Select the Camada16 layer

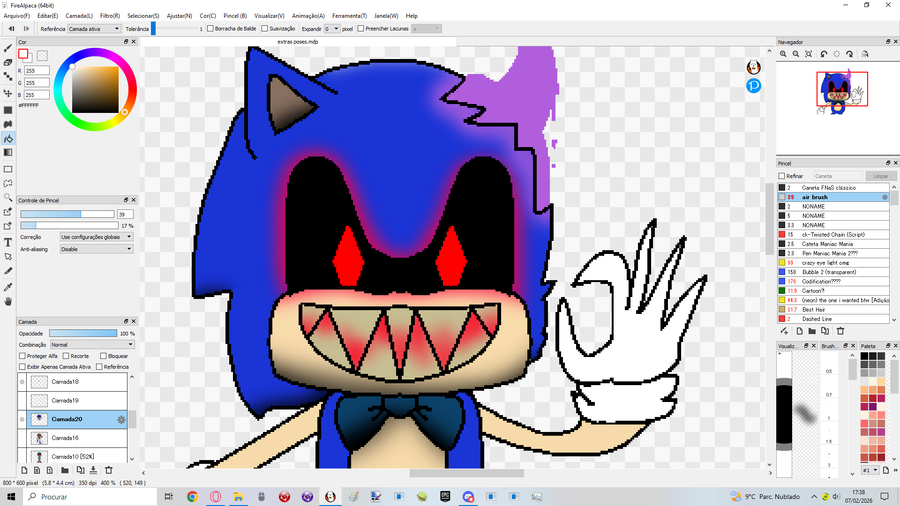[77, 438]
